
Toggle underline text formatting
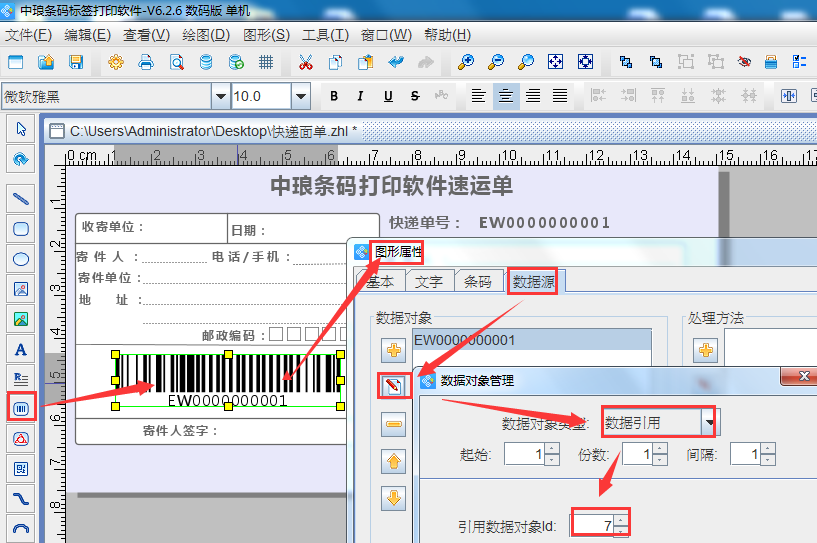388,96
